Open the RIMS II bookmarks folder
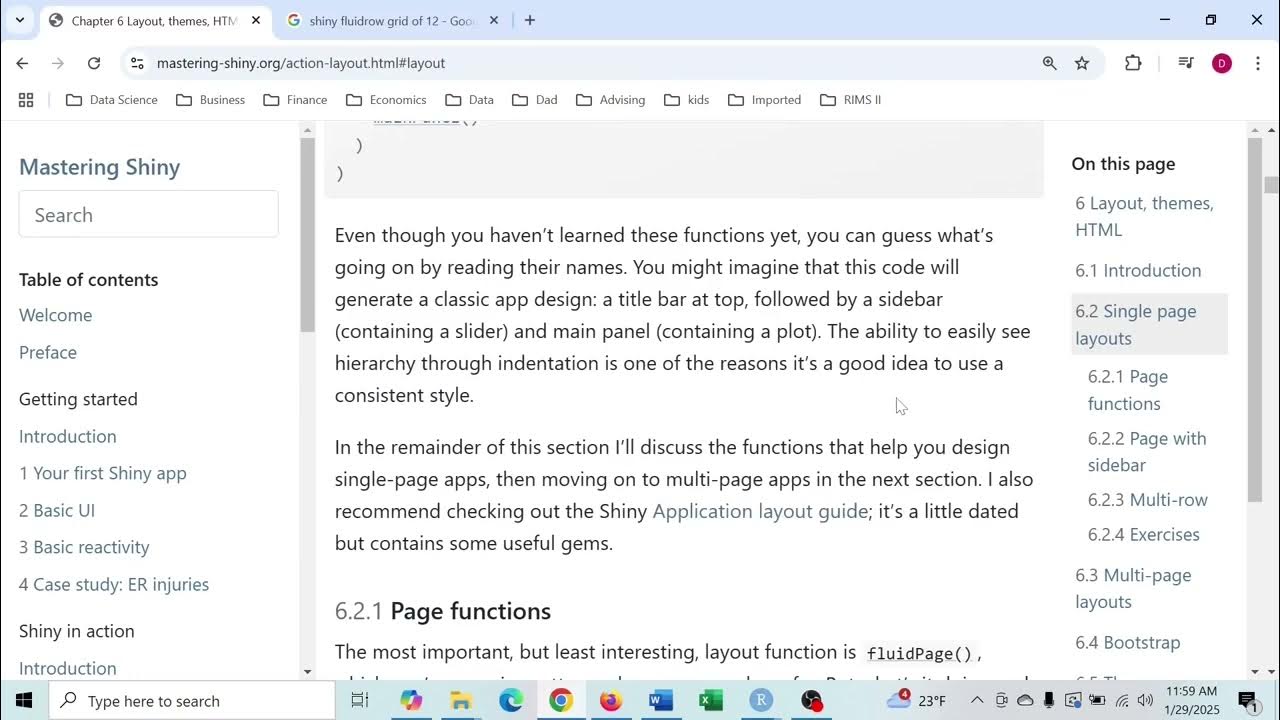The height and width of the screenshot is (720, 1280). tap(851, 100)
